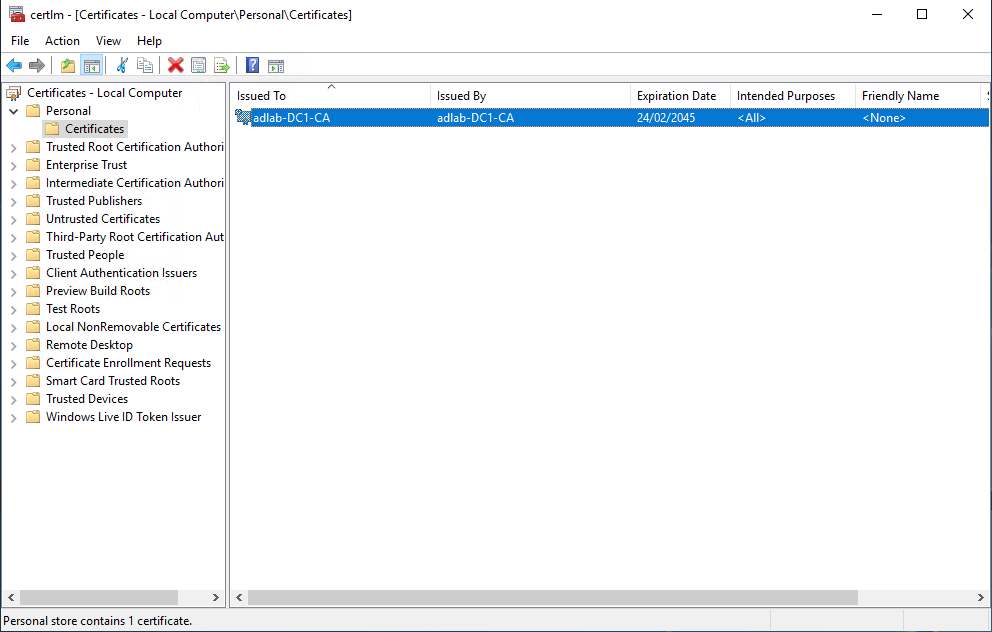Image resolution: width=992 pixels, height=632 pixels.
Task: Sort by the Expiration Date column header
Action: tap(678, 95)
